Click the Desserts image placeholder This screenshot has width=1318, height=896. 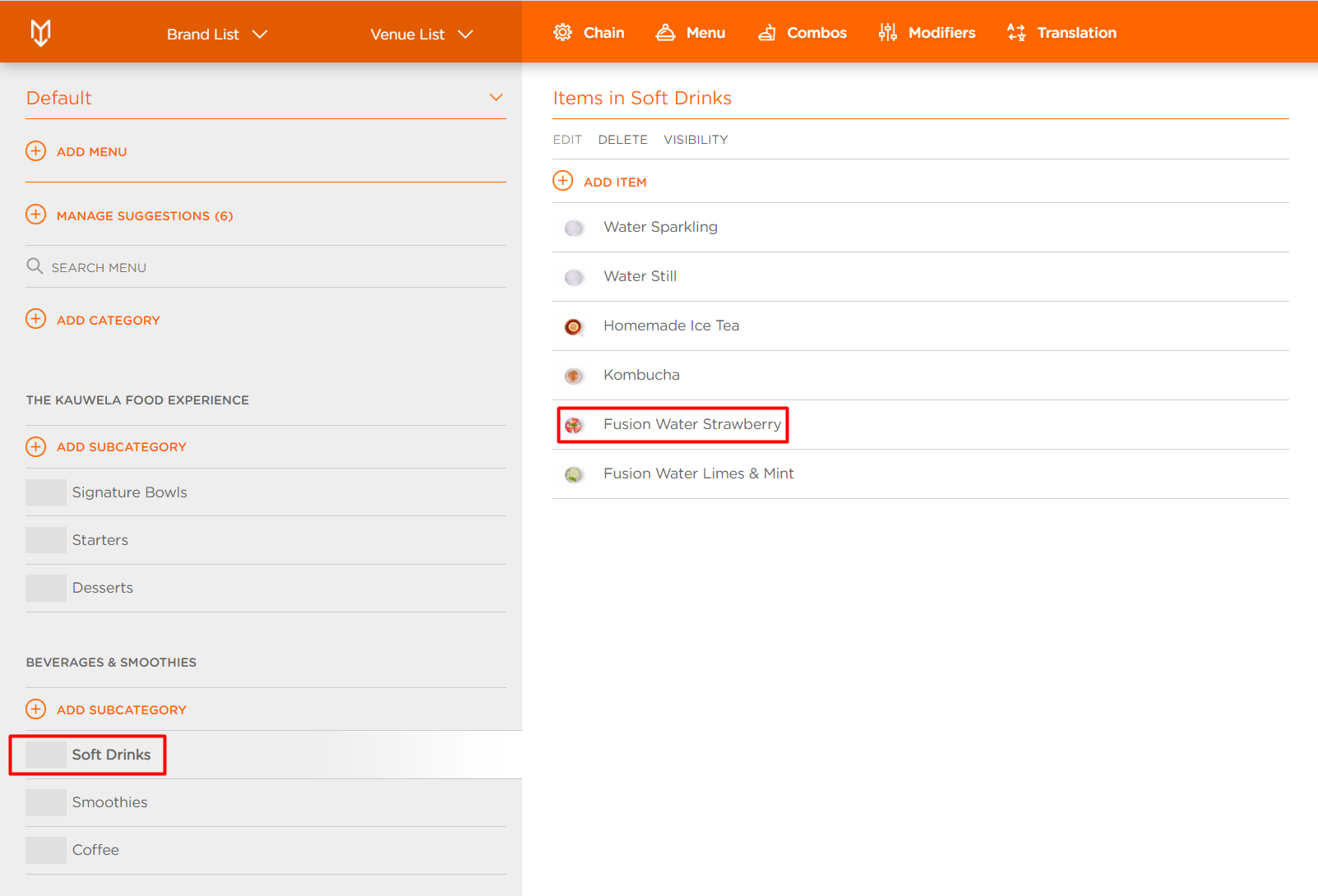click(x=46, y=588)
